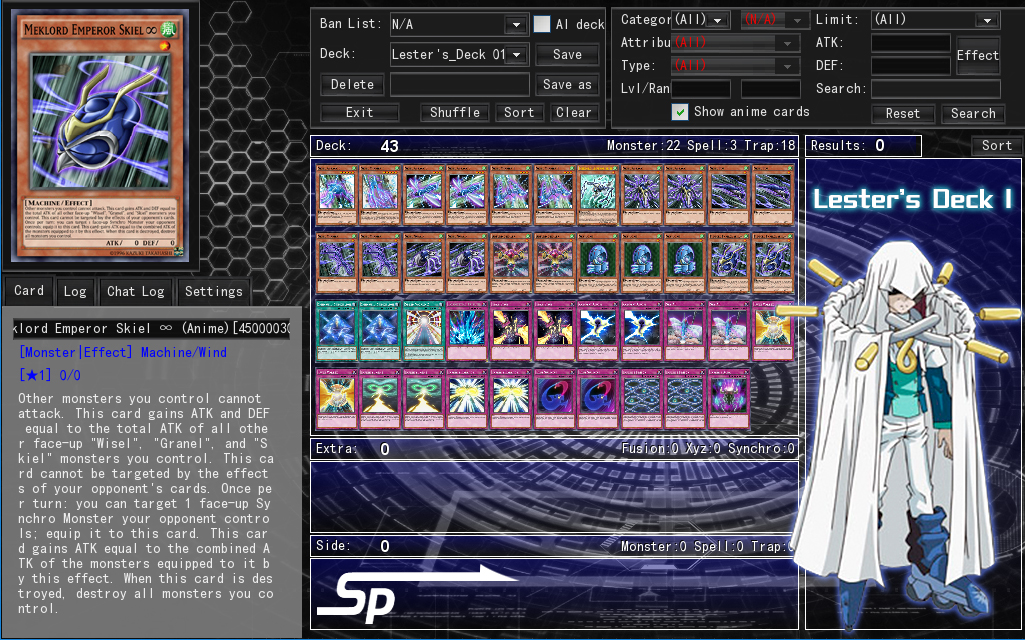Click the large Meklord Emperor Skiel card preview

[99, 136]
